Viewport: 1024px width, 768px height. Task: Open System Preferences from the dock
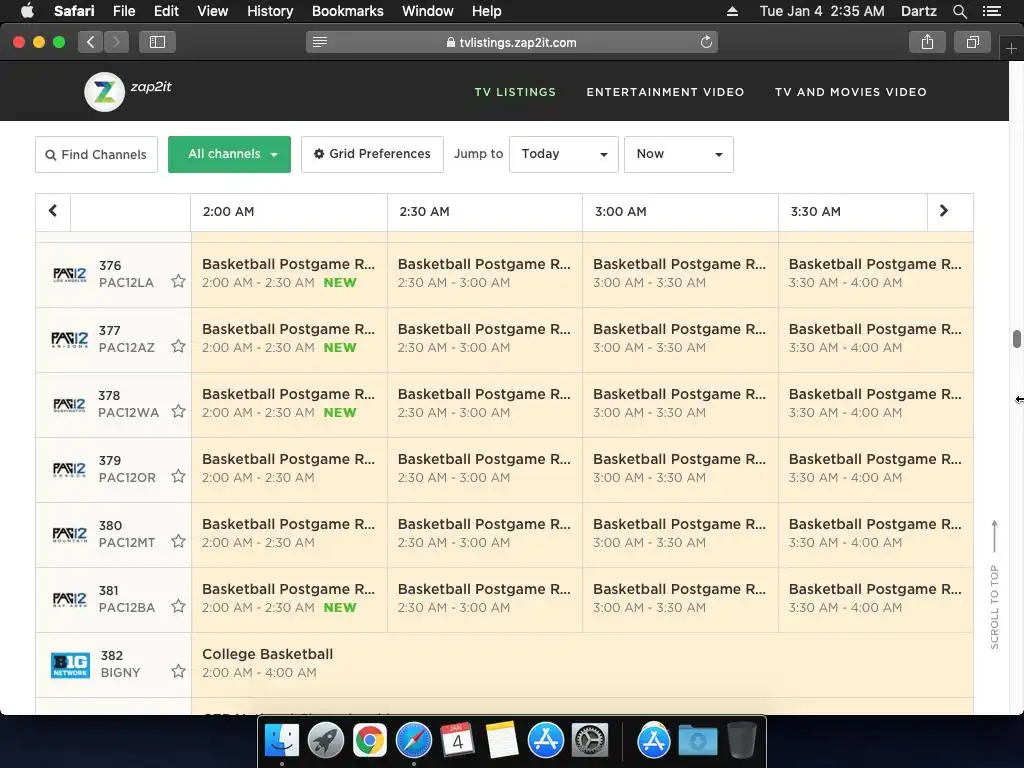590,741
